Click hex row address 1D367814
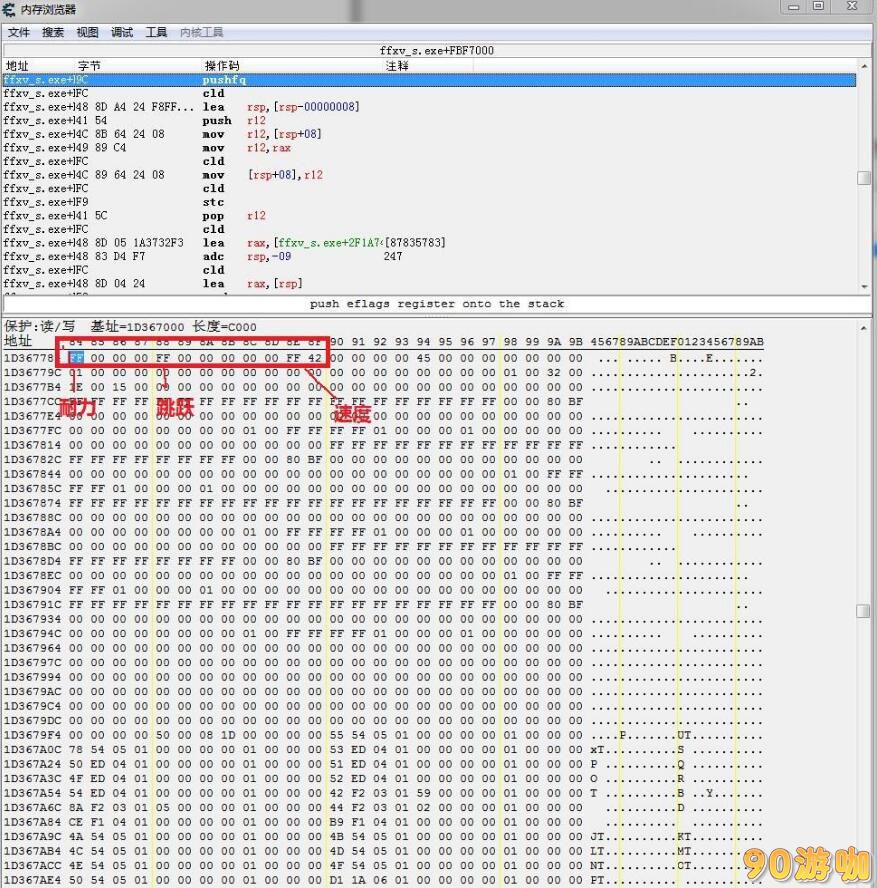Screen dimensions: 877x888 pos(32,445)
